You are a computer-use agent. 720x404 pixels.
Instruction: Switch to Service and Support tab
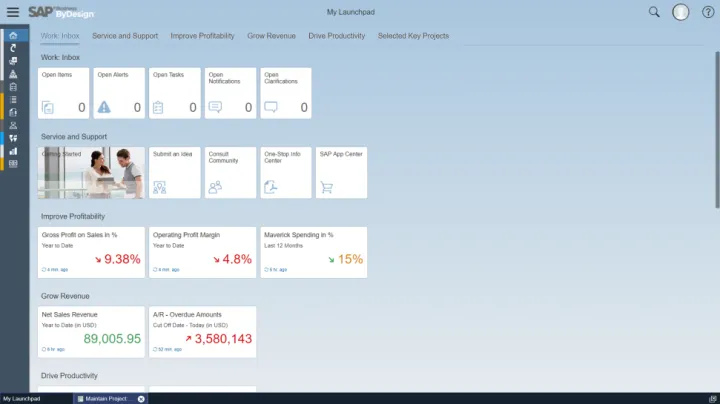click(x=125, y=36)
